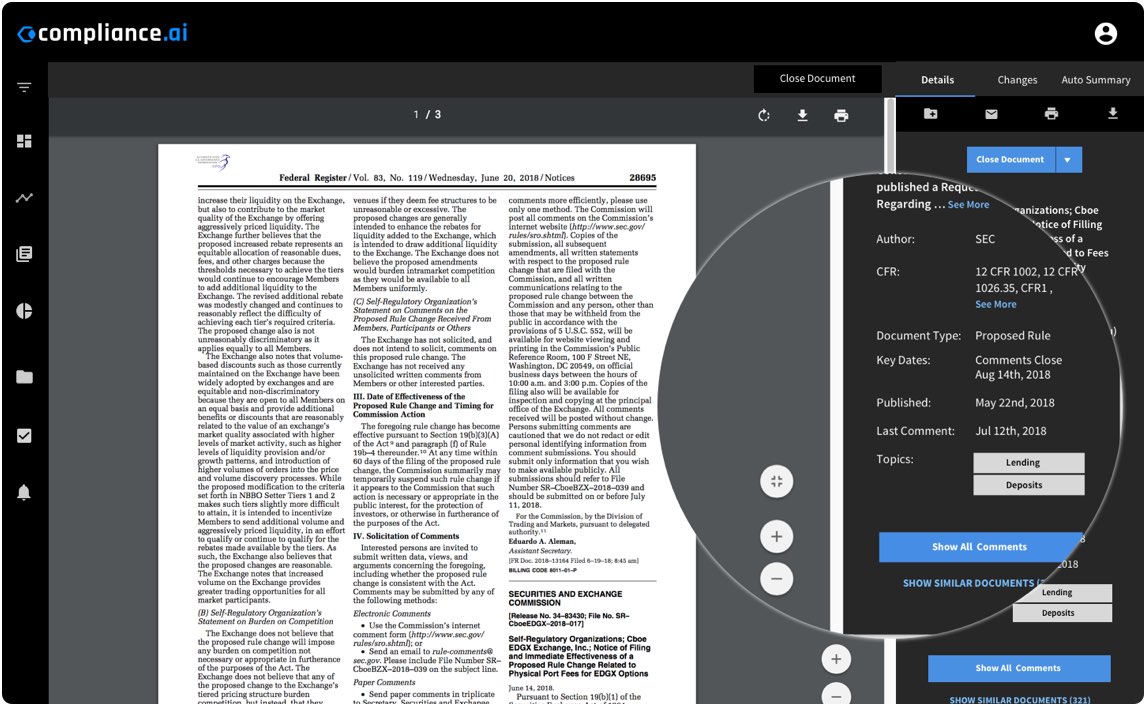Open the checkbox tasks icon in sidebar

tap(24, 436)
